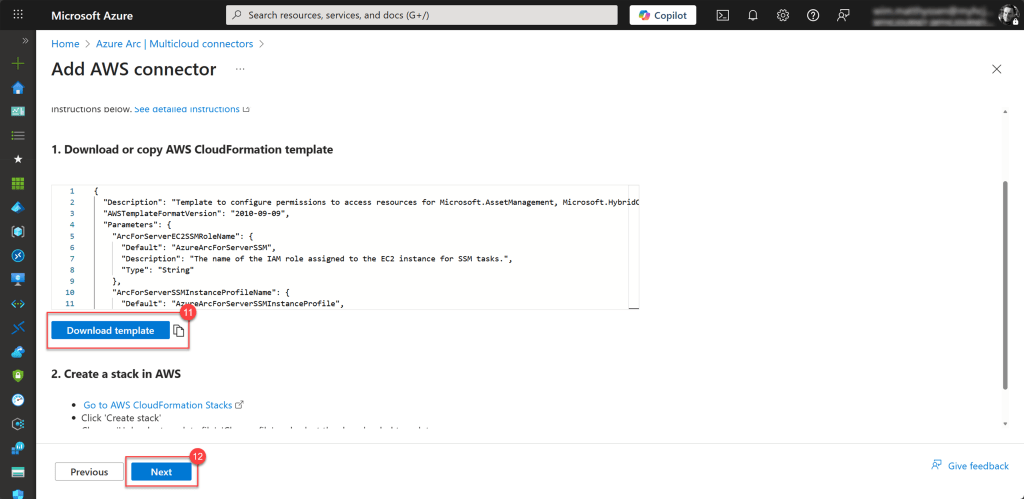Open the notifications bell
Screen dimensions: 1024x499
pos(753,15)
